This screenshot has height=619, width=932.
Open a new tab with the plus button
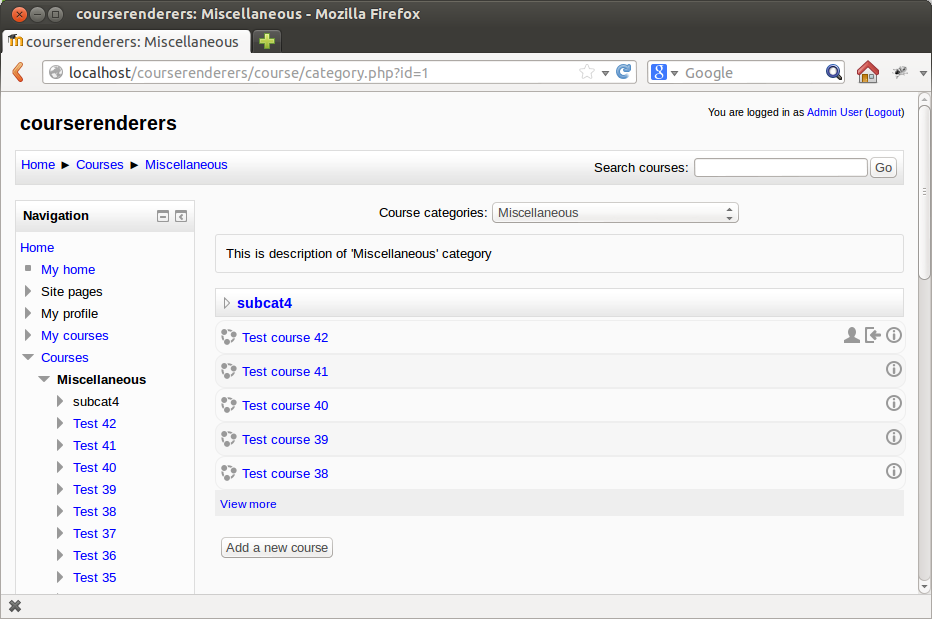point(267,41)
